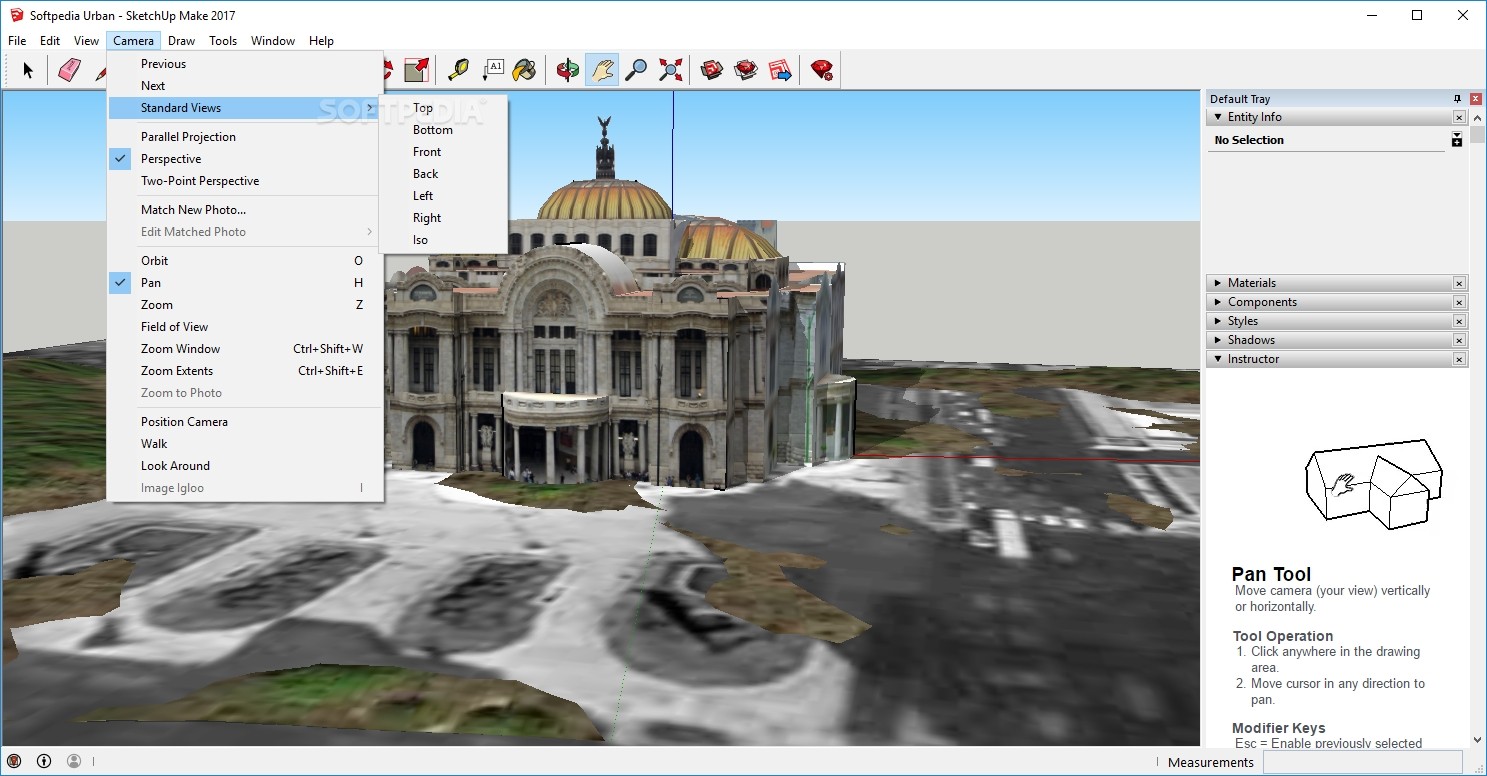1487x776 pixels.
Task: Close the Materials panel
Action: click(1459, 283)
